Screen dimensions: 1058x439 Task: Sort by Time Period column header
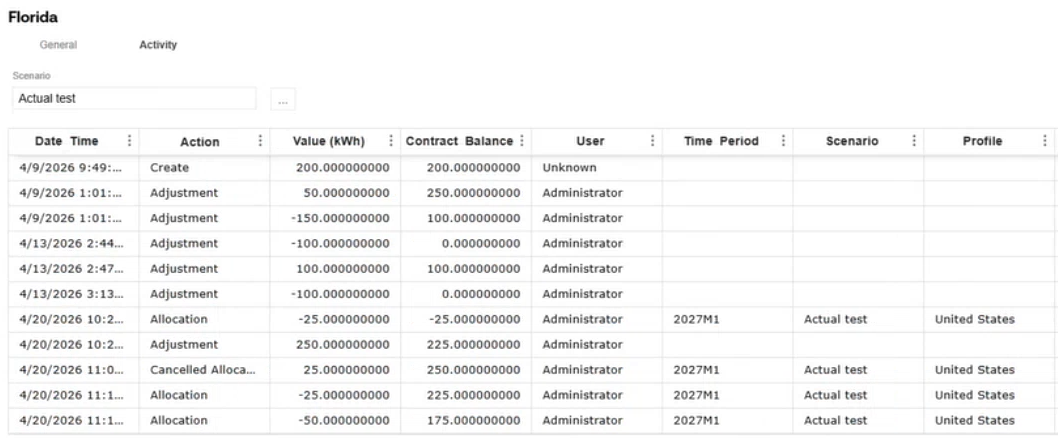[721, 141]
